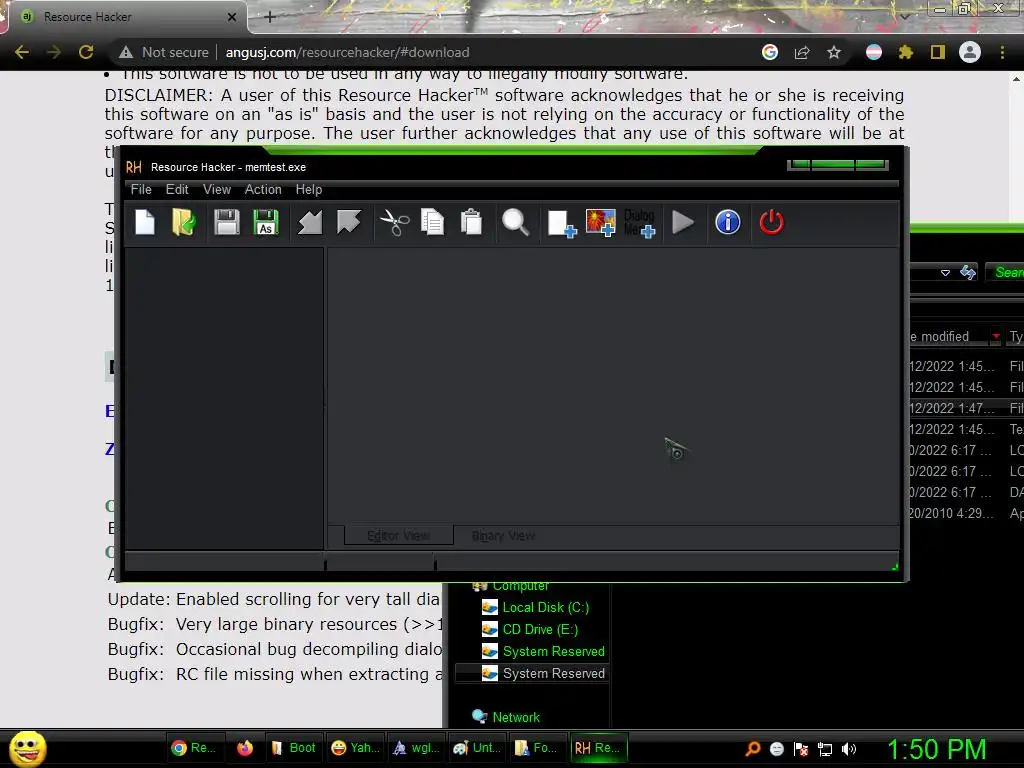The width and height of the screenshot is (1024, 768).
Task: Toggle the Chrome side panel icon
Action: pos(938,52)
